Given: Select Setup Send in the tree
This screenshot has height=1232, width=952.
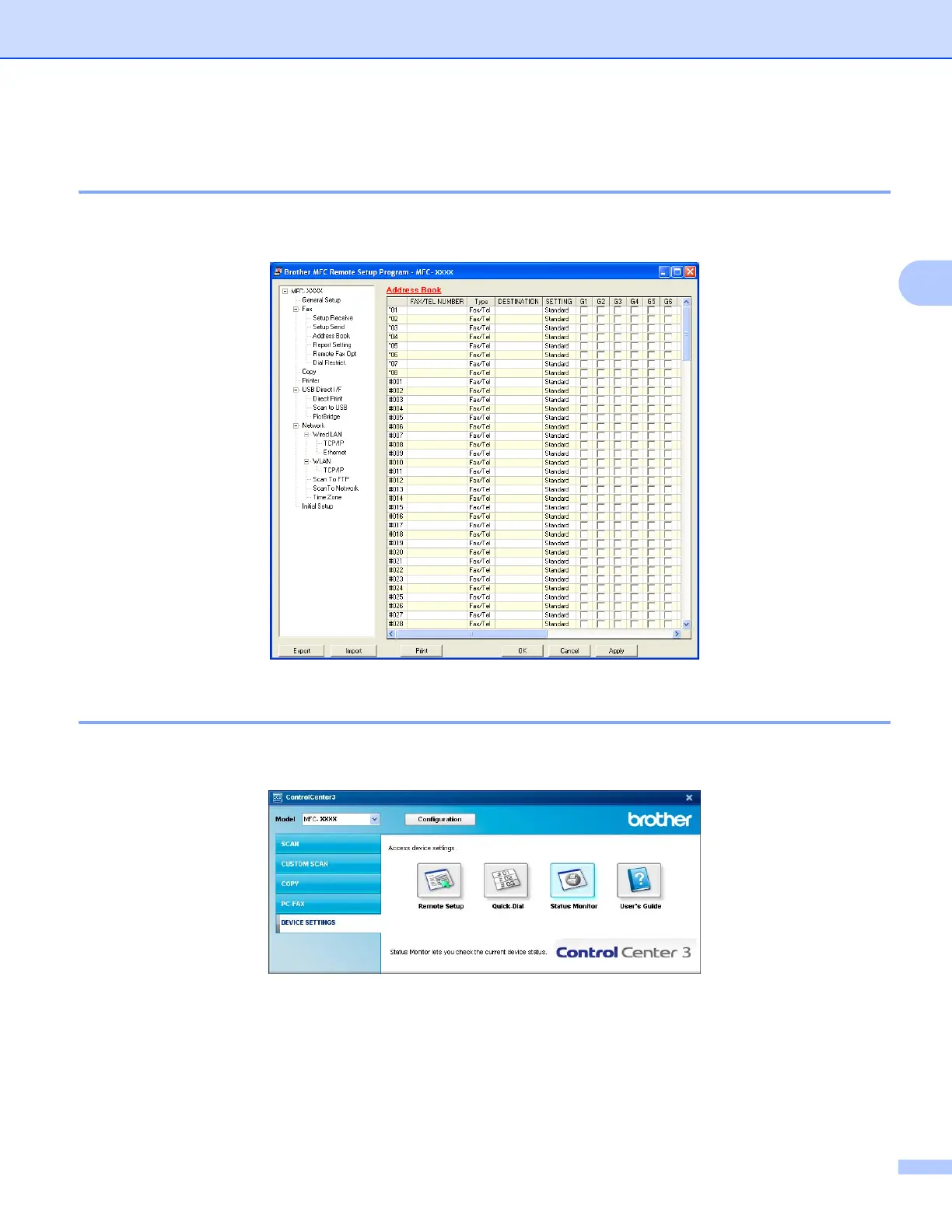Looking at the screenshot, I should (329, 327).
